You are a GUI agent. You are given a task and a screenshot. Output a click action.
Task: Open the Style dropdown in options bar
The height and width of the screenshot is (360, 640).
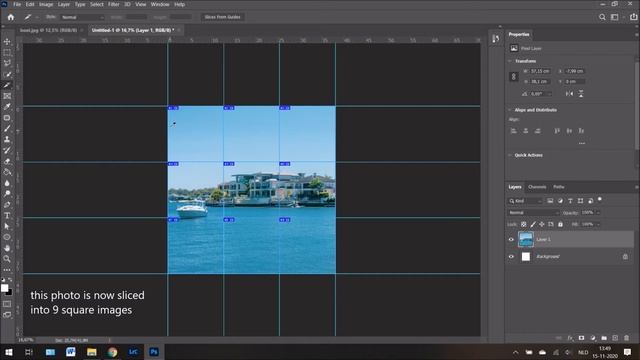[83, 17]
